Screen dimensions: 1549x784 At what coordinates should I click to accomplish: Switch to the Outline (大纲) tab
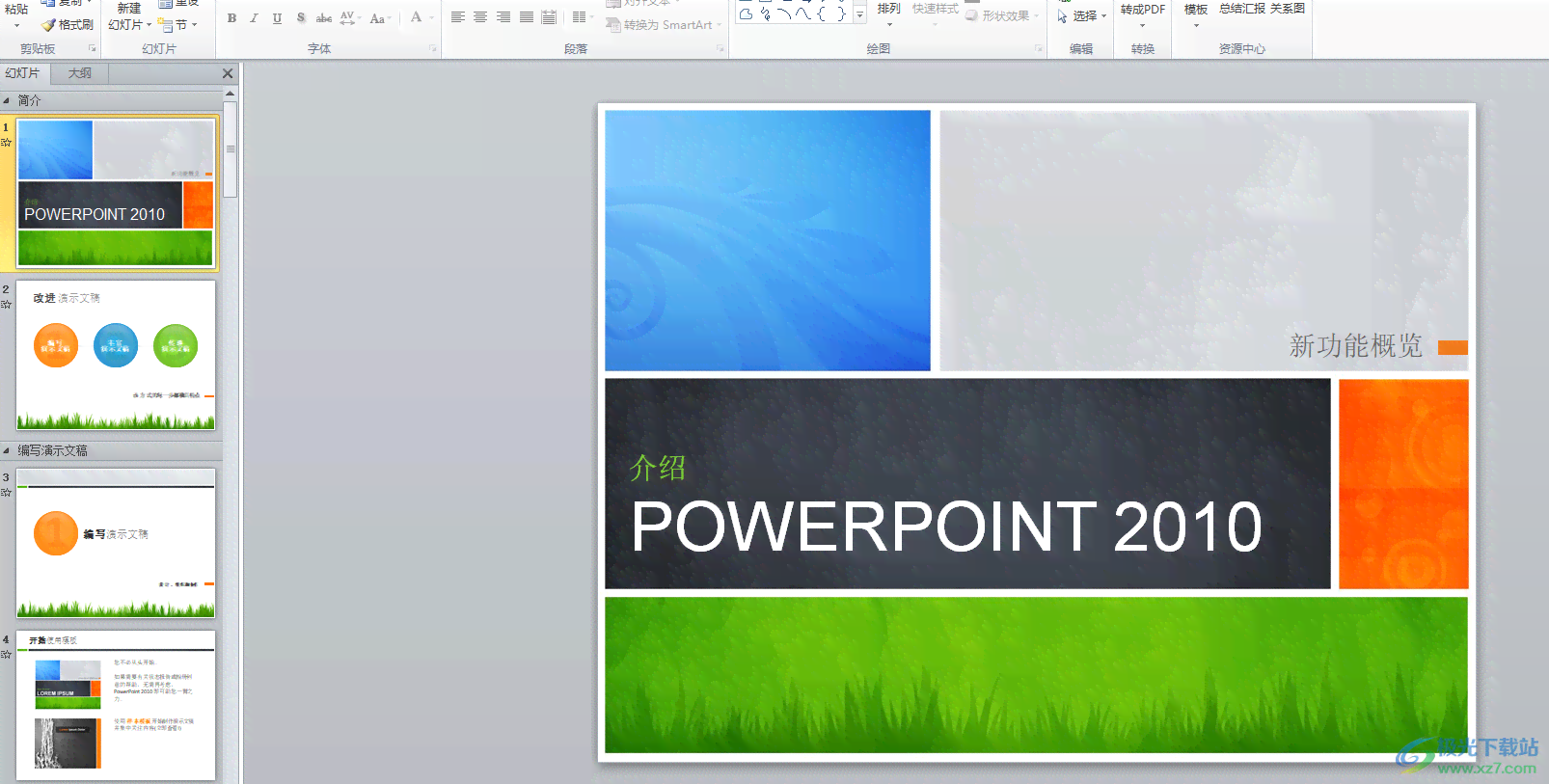(x=80, y=73)
